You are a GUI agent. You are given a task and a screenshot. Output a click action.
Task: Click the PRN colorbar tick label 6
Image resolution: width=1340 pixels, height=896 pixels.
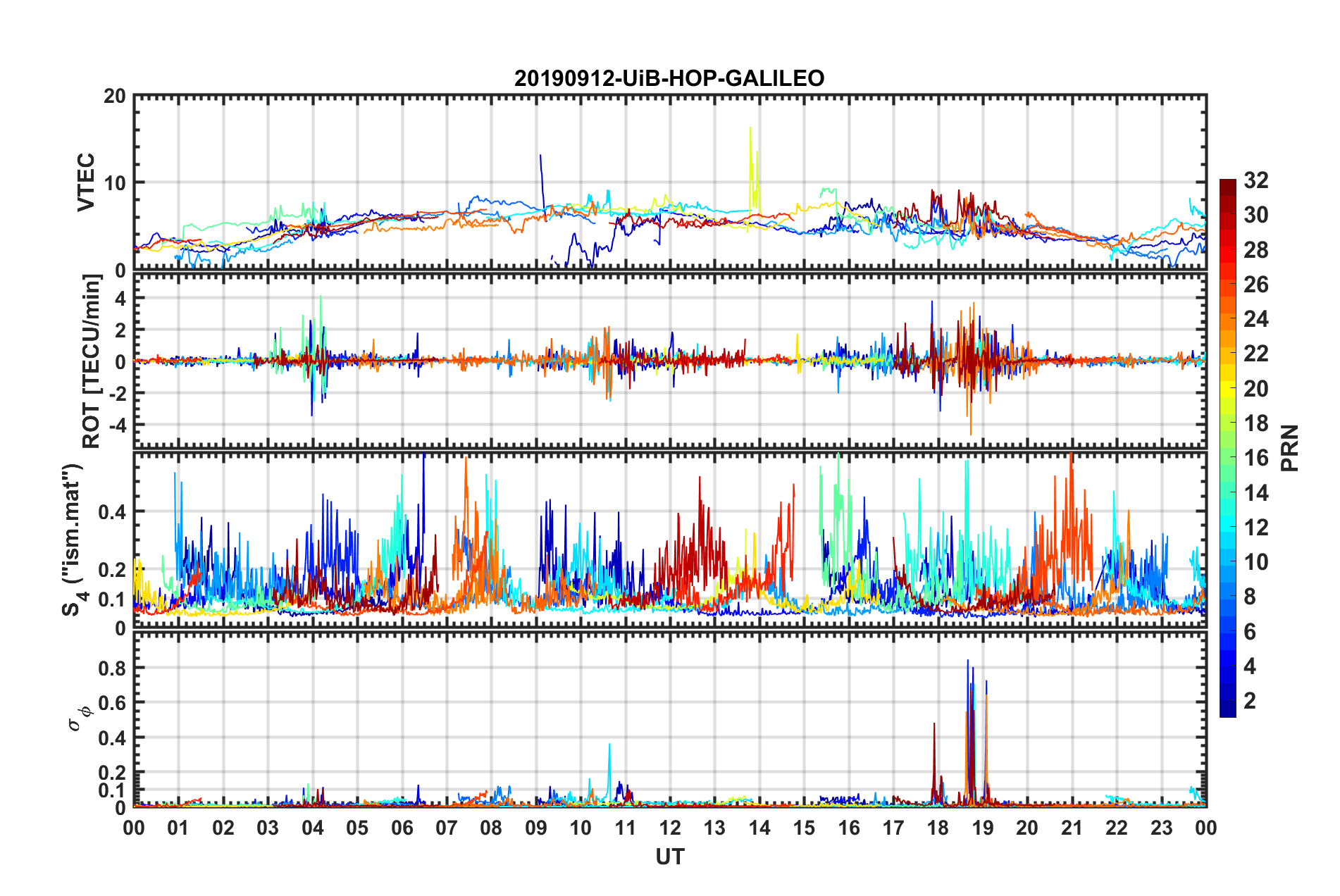tap(1250, 632)
